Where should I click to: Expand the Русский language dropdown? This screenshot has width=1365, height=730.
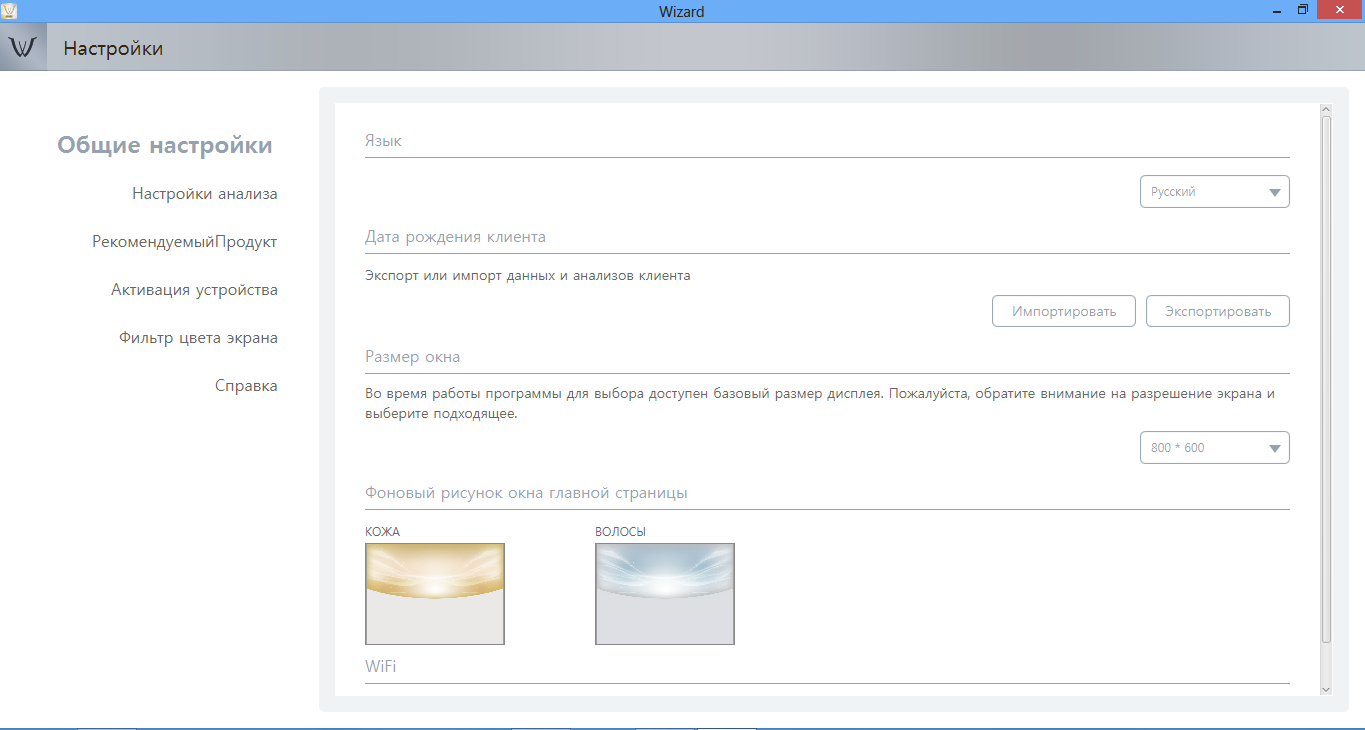1214,192
